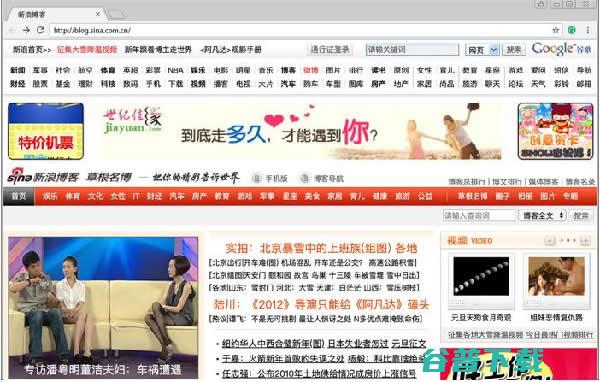Open the 专访潘粤明董洁夫妇 featured photo
The width and height of the screenshot is (600, 382).
click(103, 308)
